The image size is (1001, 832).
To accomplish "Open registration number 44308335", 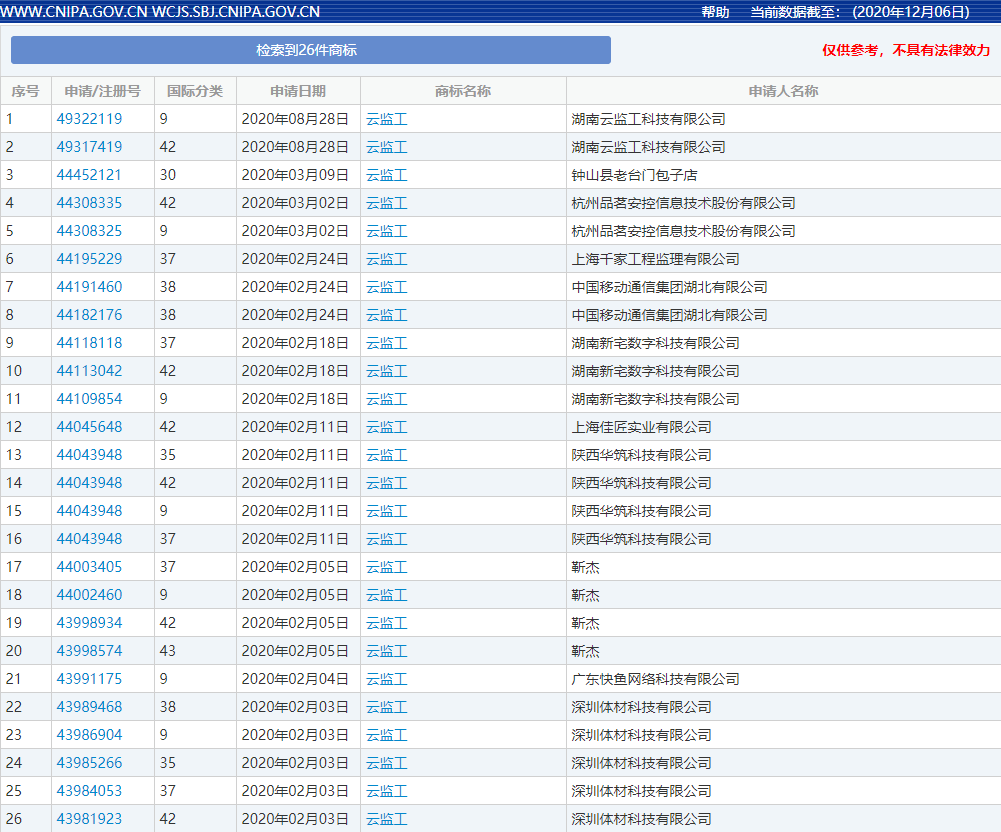I will pyautogui.click(x=89, y=203).
